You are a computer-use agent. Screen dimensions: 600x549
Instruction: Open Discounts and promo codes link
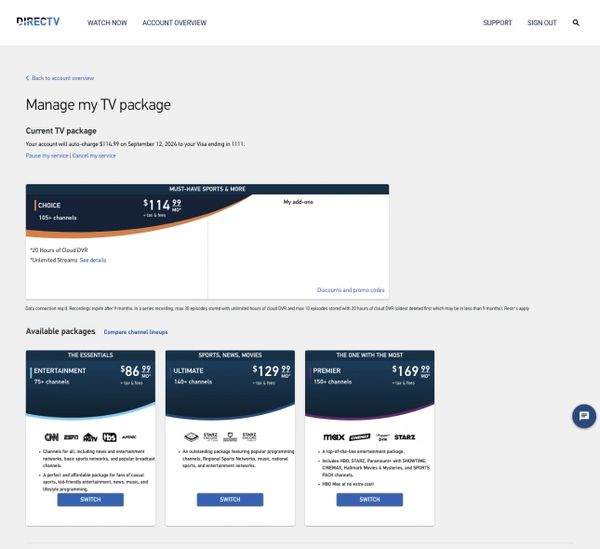pos(350,290)
